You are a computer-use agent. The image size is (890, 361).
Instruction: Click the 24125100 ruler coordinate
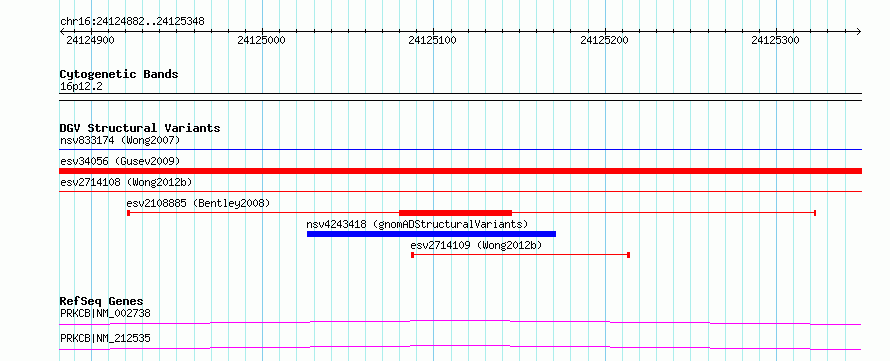click(x=433, y=40)
